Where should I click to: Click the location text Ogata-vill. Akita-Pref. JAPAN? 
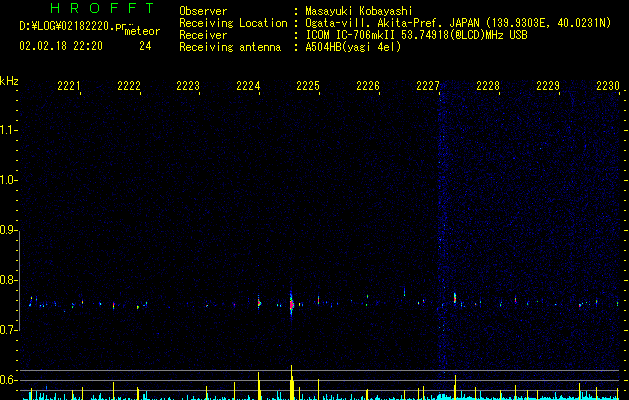390,23
